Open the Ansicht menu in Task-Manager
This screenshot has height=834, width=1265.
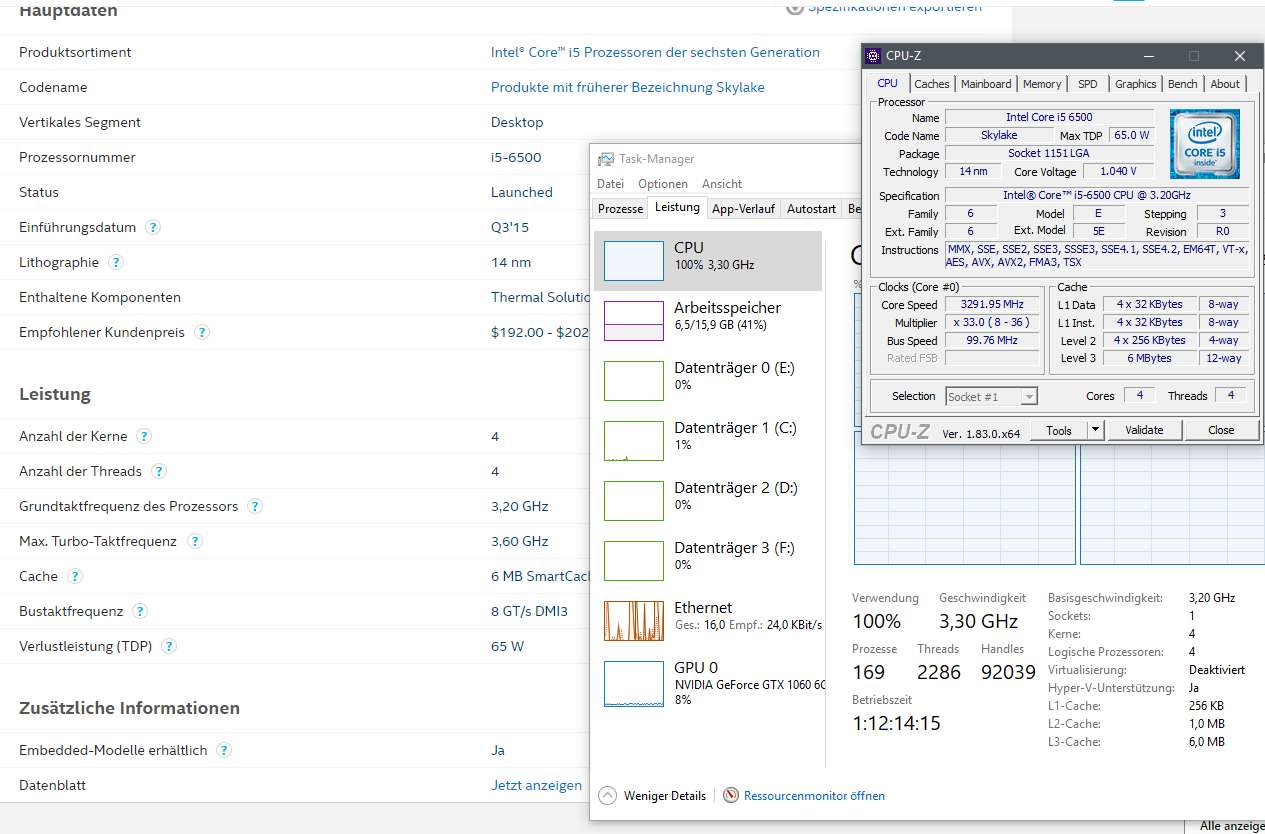(722, 184)
